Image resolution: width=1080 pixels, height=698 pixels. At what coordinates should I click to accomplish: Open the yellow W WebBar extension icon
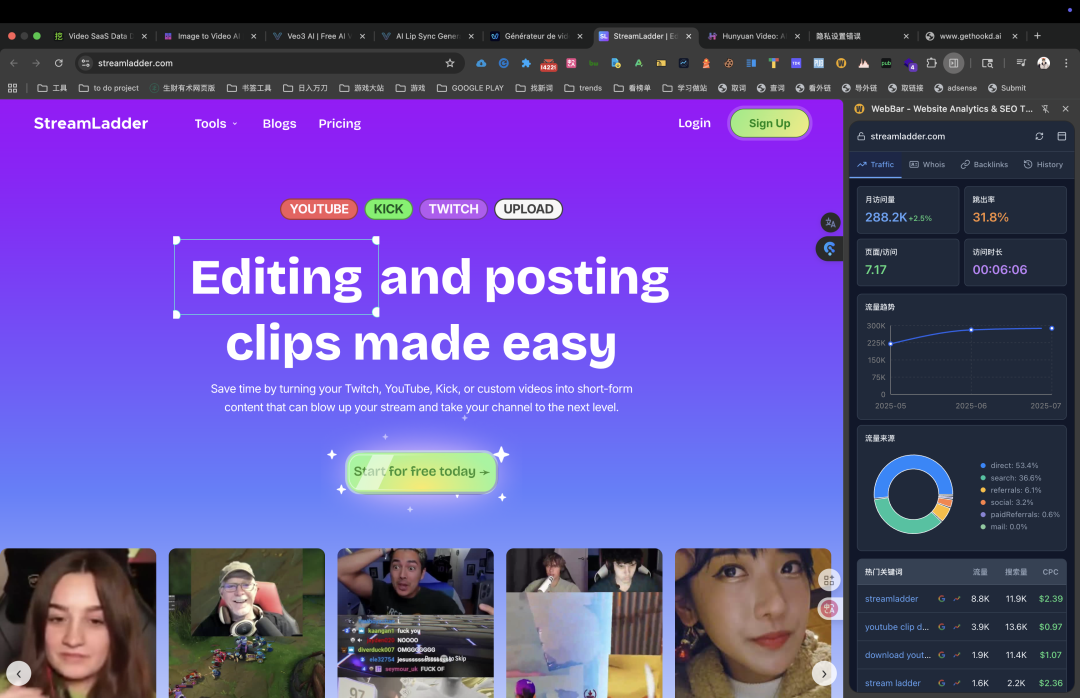(x=841, y=63)
